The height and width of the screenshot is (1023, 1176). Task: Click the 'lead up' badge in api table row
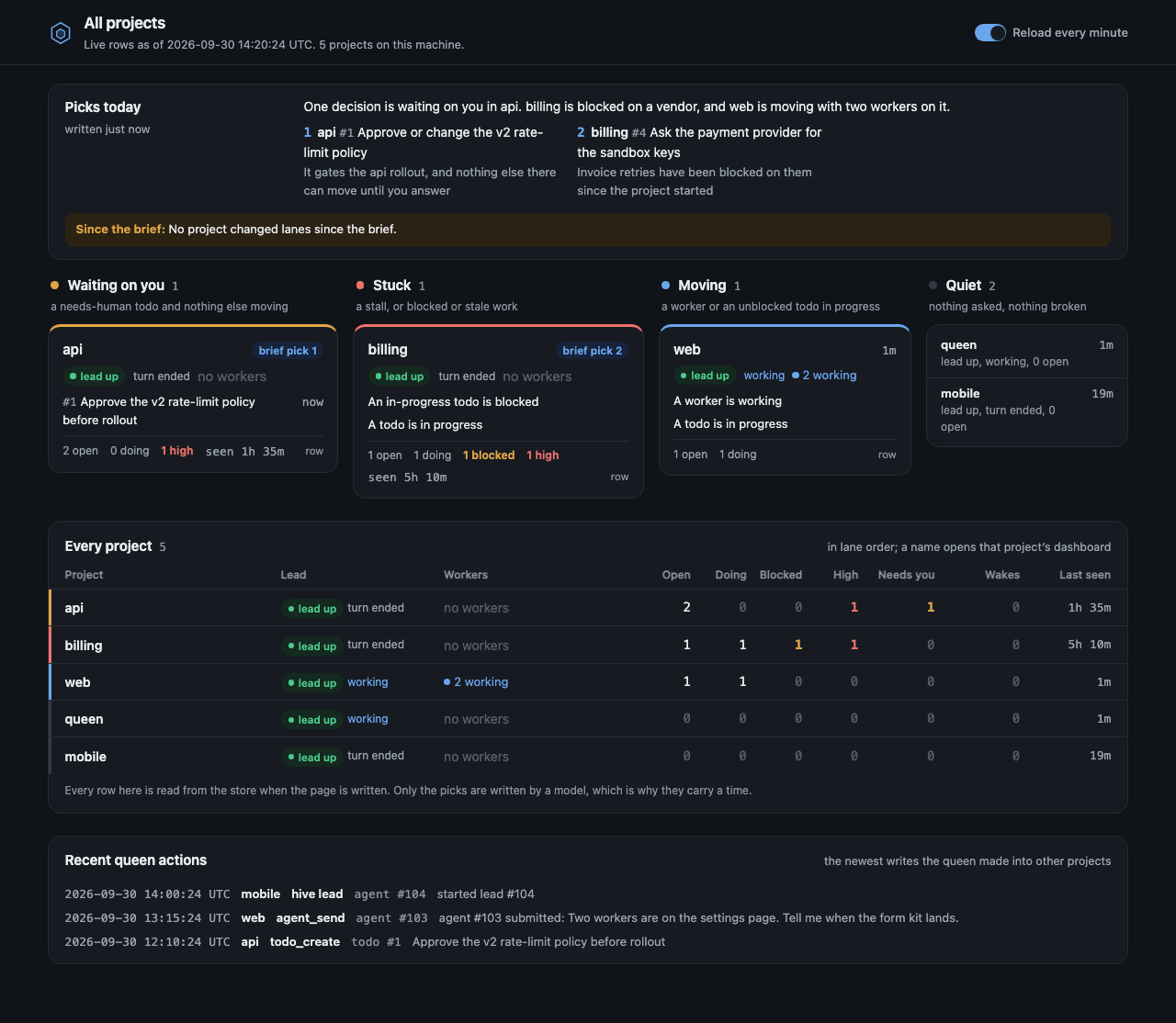(x=311, y=609)
